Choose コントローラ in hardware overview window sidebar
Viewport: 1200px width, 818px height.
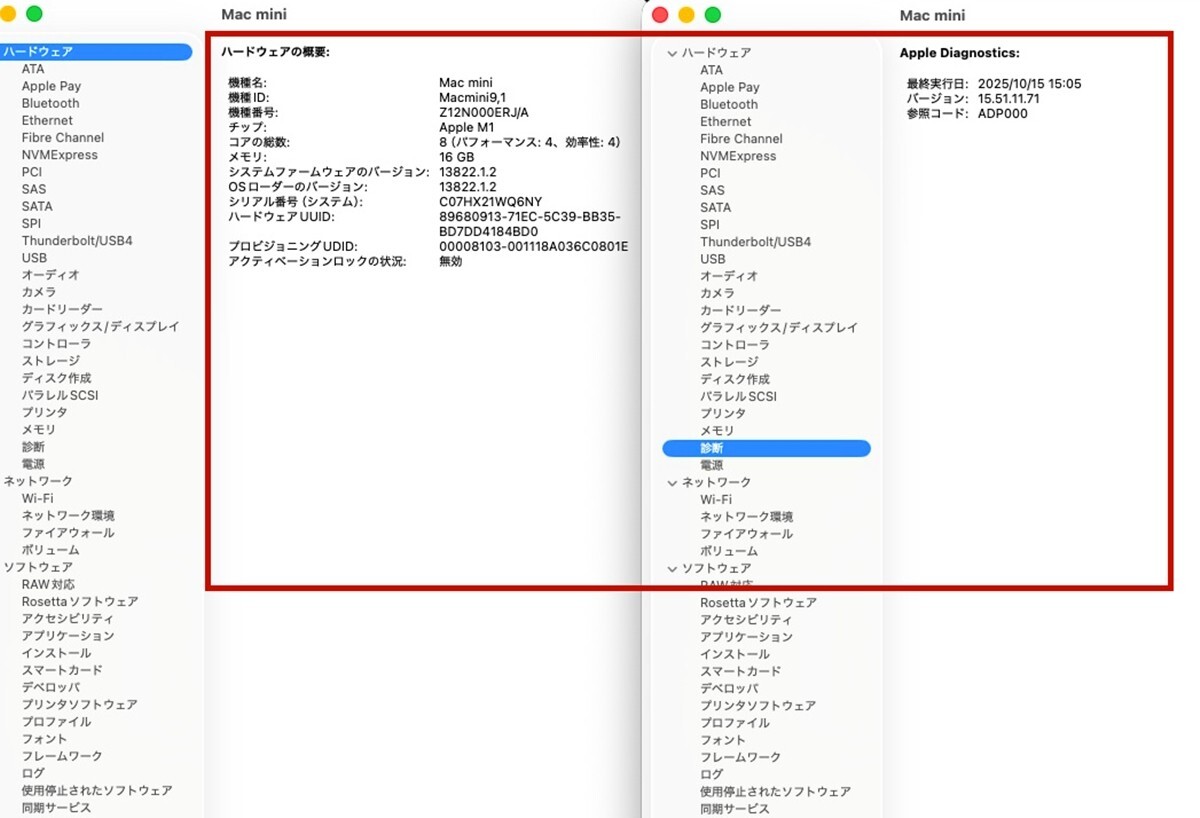57,344
